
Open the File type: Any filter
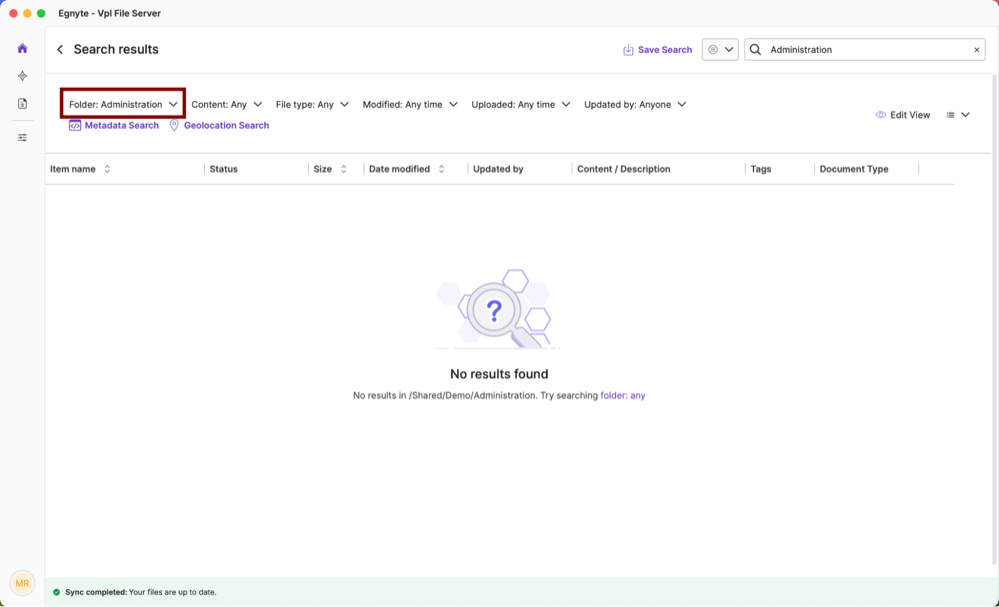[x=312, y=104]
